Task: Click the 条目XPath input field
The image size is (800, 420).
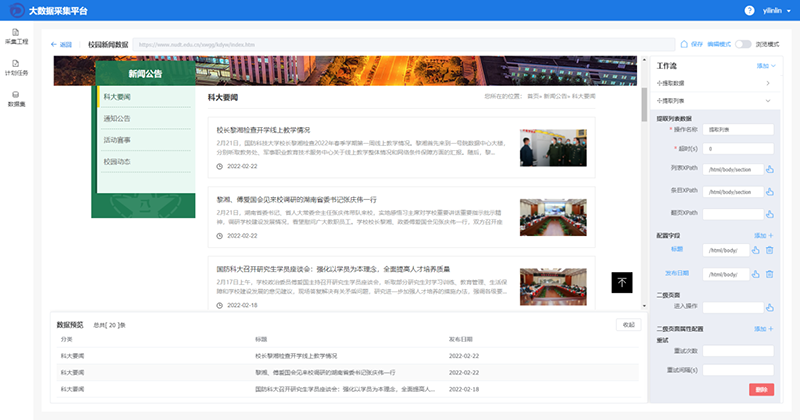Action: point(733,192)
